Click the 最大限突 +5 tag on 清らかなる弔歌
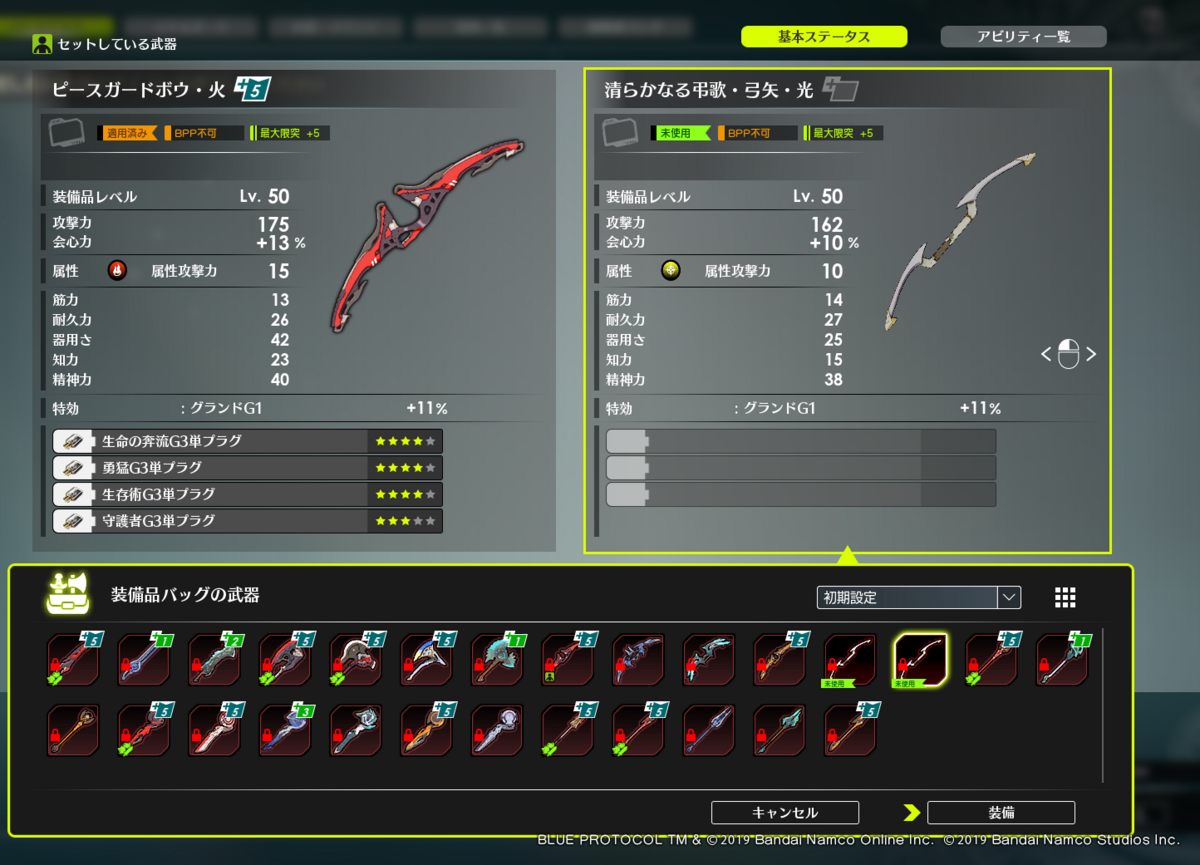1200x865 pixels. point(842,133)
